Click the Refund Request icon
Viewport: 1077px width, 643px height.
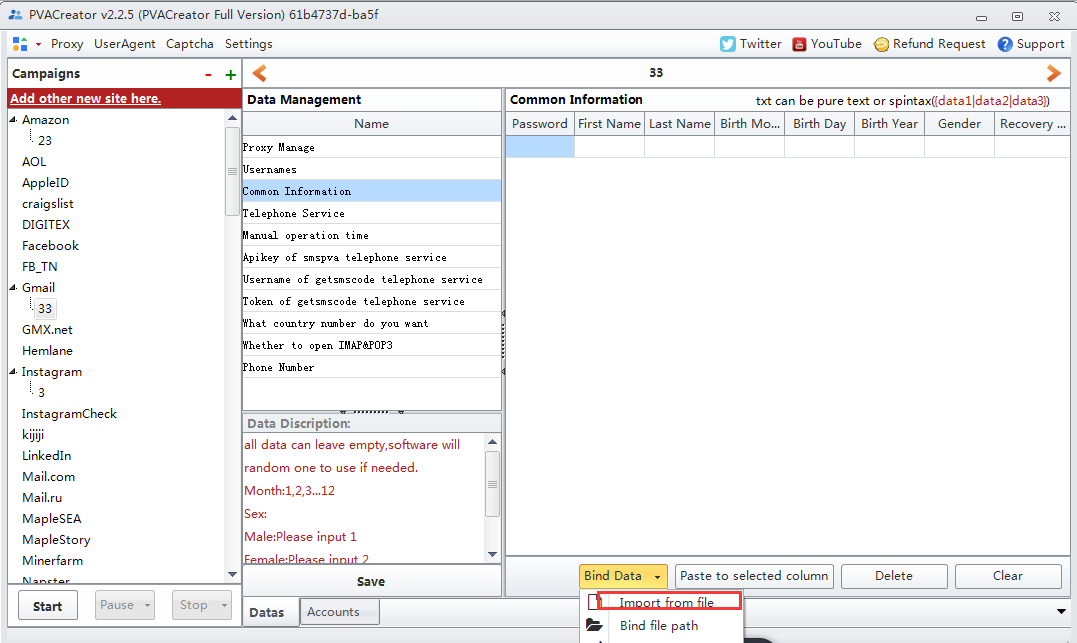click(881, 44)
